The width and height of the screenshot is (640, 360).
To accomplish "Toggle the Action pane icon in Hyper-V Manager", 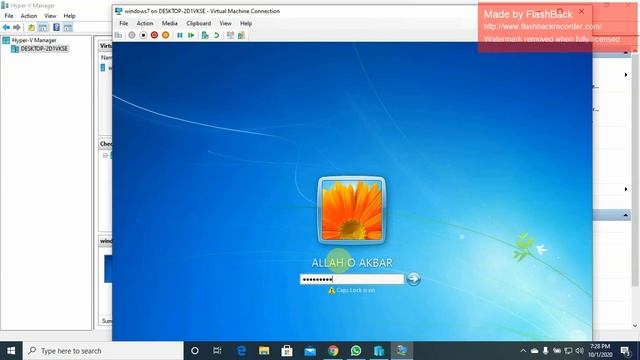I will point(68,27).
